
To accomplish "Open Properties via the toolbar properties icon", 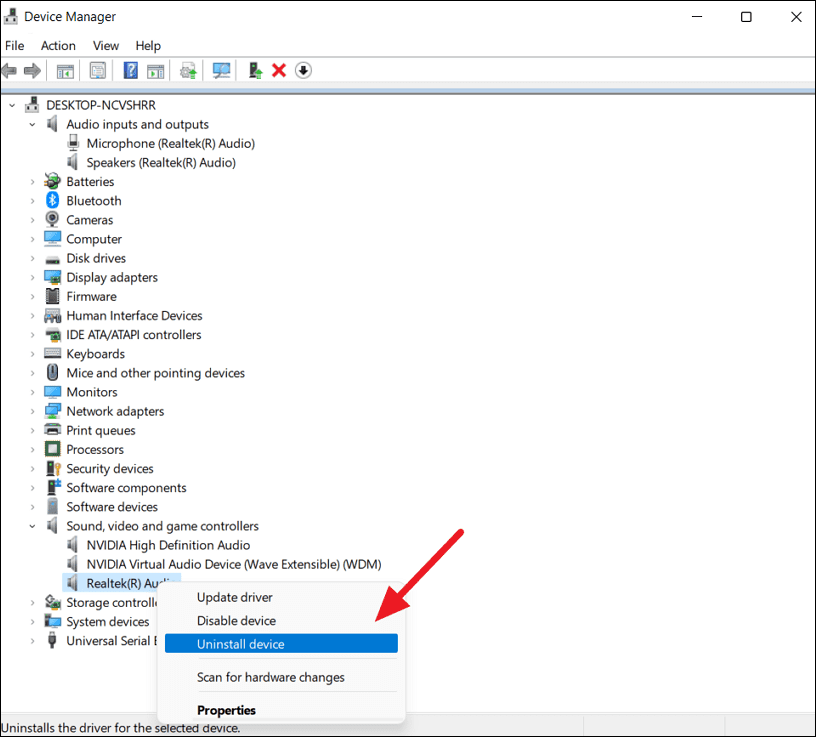I will point(97,70).
